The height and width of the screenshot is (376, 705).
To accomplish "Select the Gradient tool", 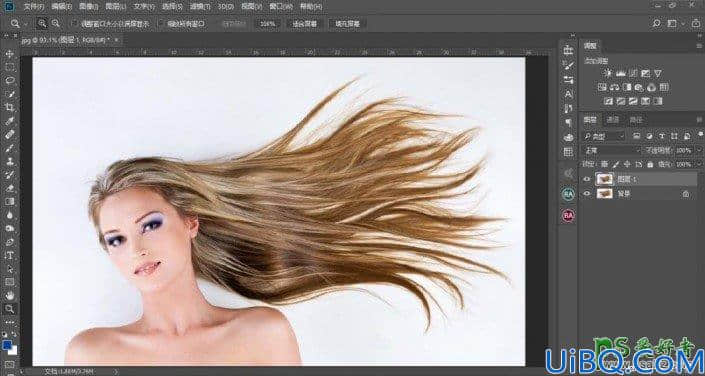I will click(9, 201).
